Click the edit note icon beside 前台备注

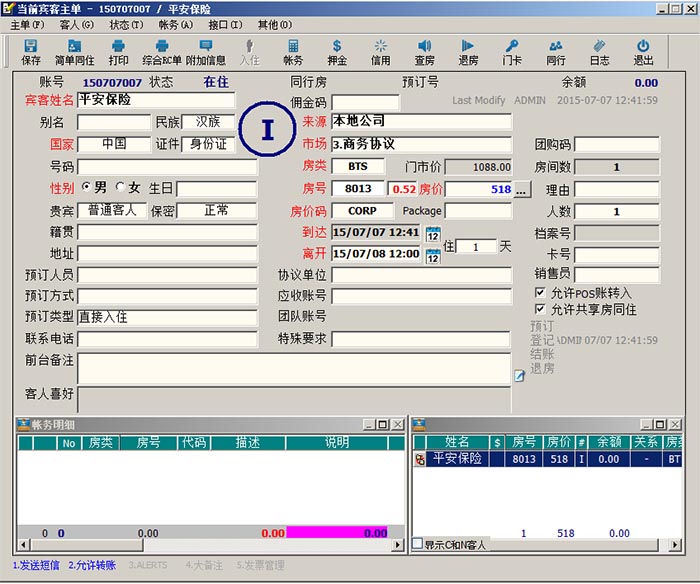tap(519, 376)
